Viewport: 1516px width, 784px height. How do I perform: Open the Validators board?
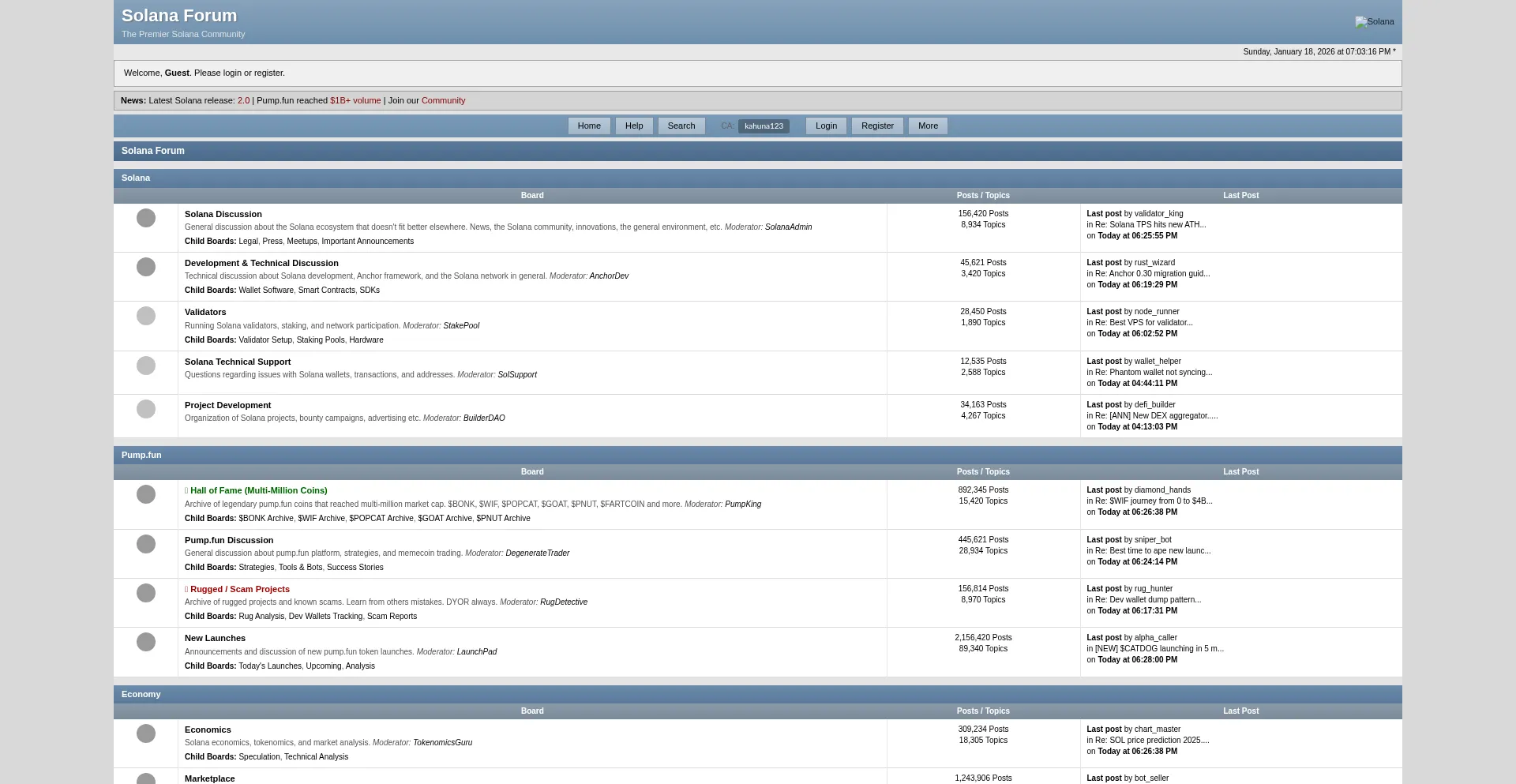[205, 312]
